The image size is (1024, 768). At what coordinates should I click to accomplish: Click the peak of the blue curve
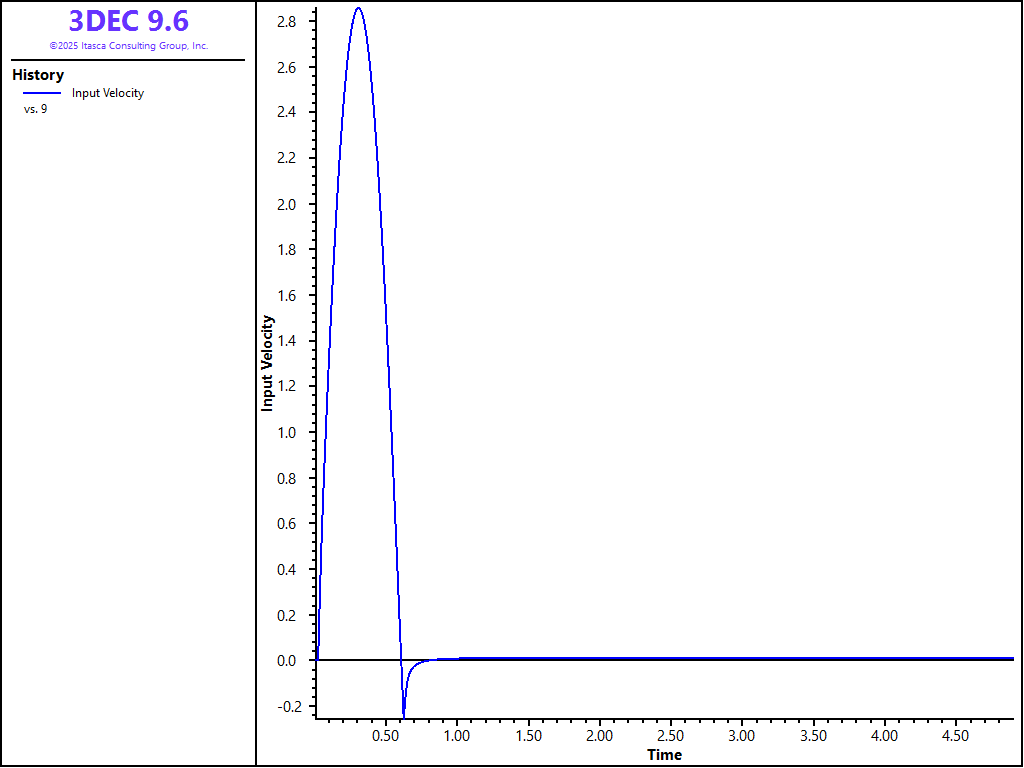[358, 9]
